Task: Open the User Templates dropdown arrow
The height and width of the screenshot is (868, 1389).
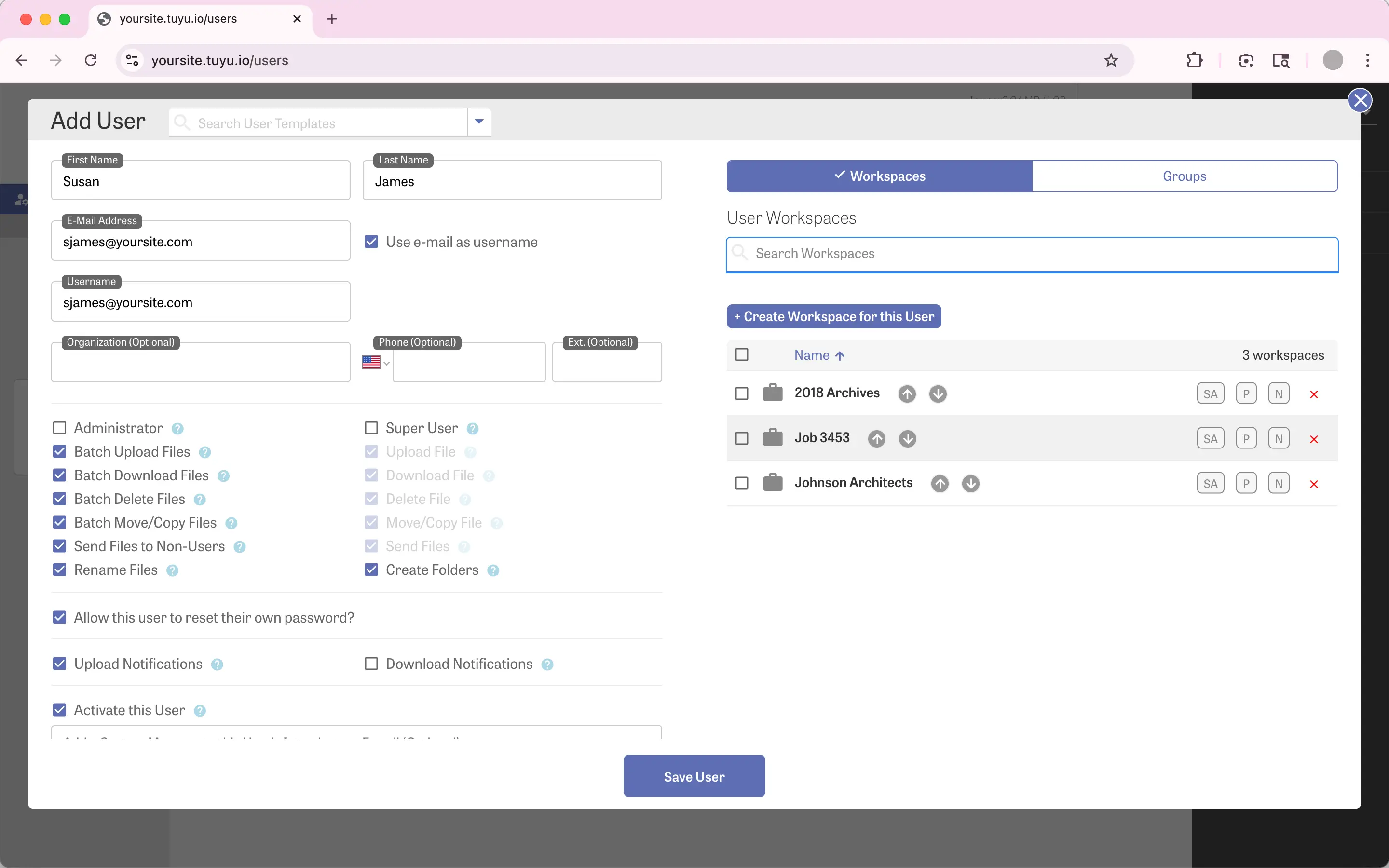Action: pos(479,122)
